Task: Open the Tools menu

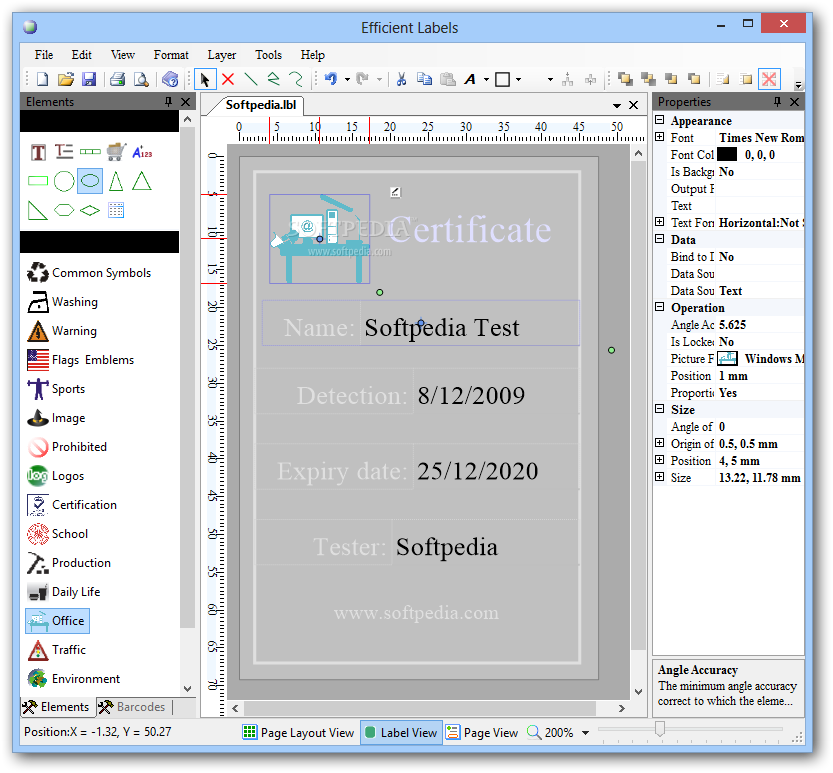Action: (268, 55)
